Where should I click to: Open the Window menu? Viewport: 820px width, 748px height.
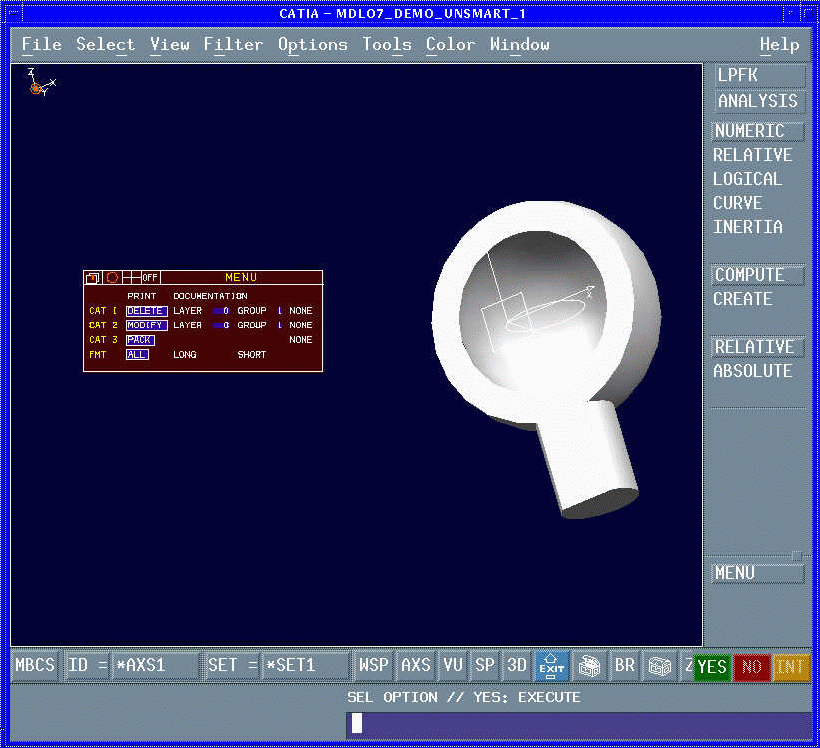519,45
